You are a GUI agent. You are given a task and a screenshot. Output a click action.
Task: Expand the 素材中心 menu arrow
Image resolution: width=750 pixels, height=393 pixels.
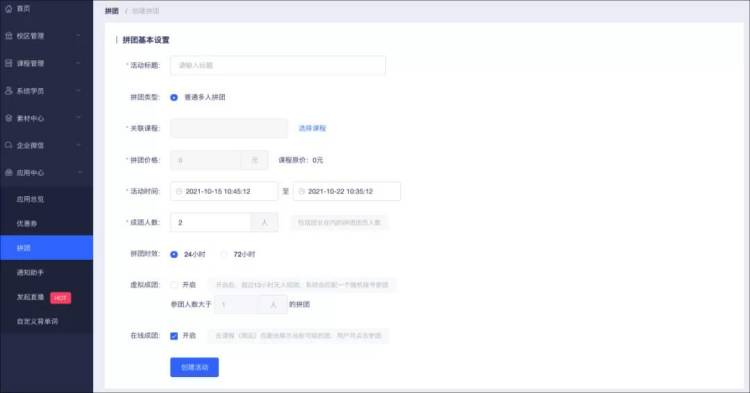tap(78, 118)
